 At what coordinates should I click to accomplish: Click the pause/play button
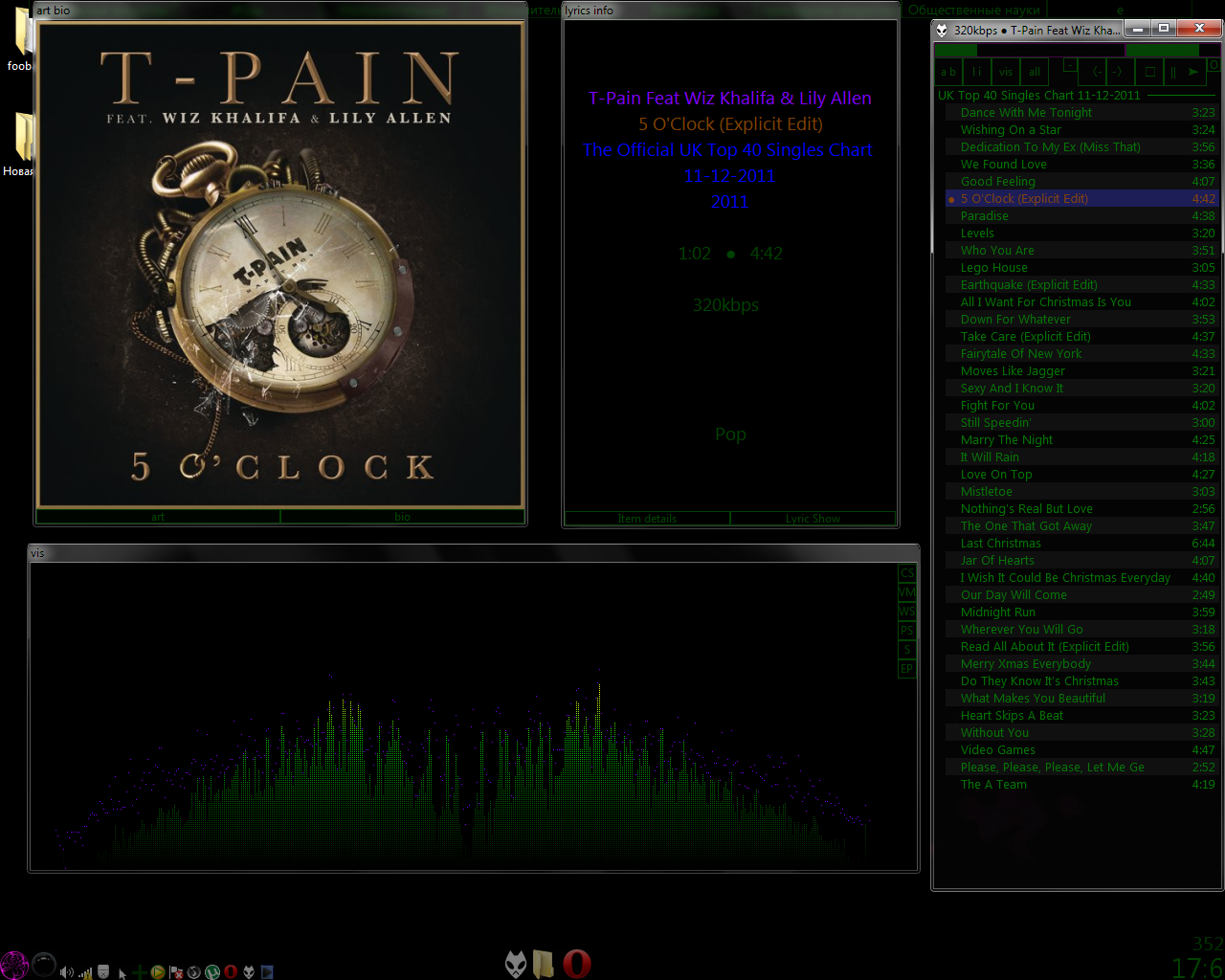click(x=1185, y=72)
